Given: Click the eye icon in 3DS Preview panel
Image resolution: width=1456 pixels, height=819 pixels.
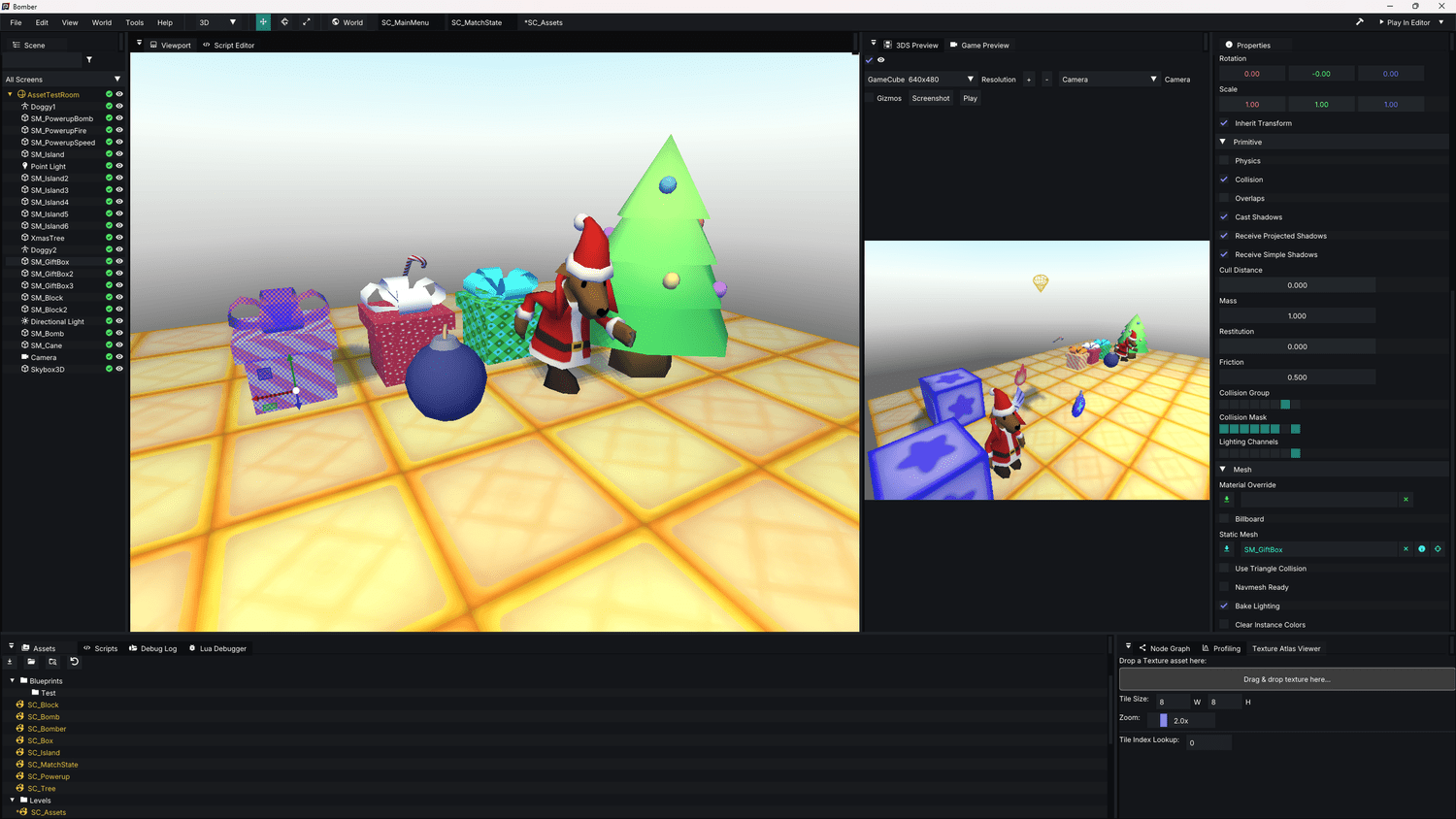Looking at the screenshot, I should (x=881, y=60).
